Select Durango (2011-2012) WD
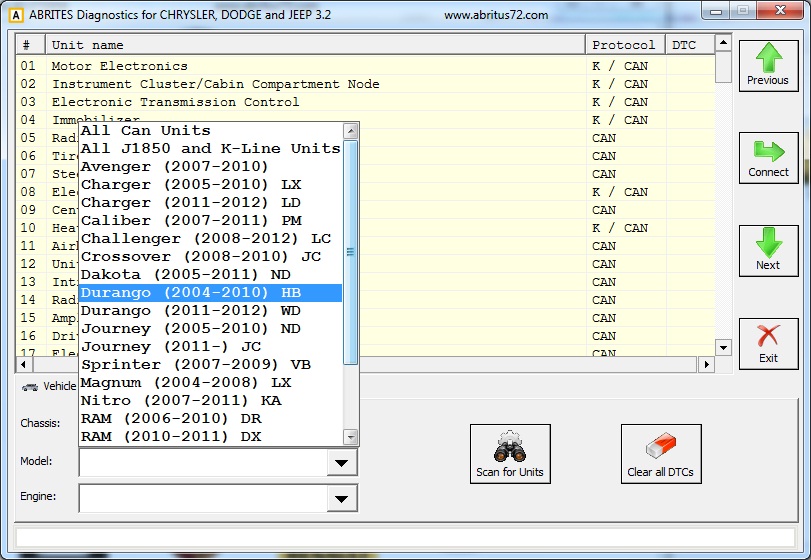Image resolution: width=811 pixels, height=560 pixels. click(211, 311)
